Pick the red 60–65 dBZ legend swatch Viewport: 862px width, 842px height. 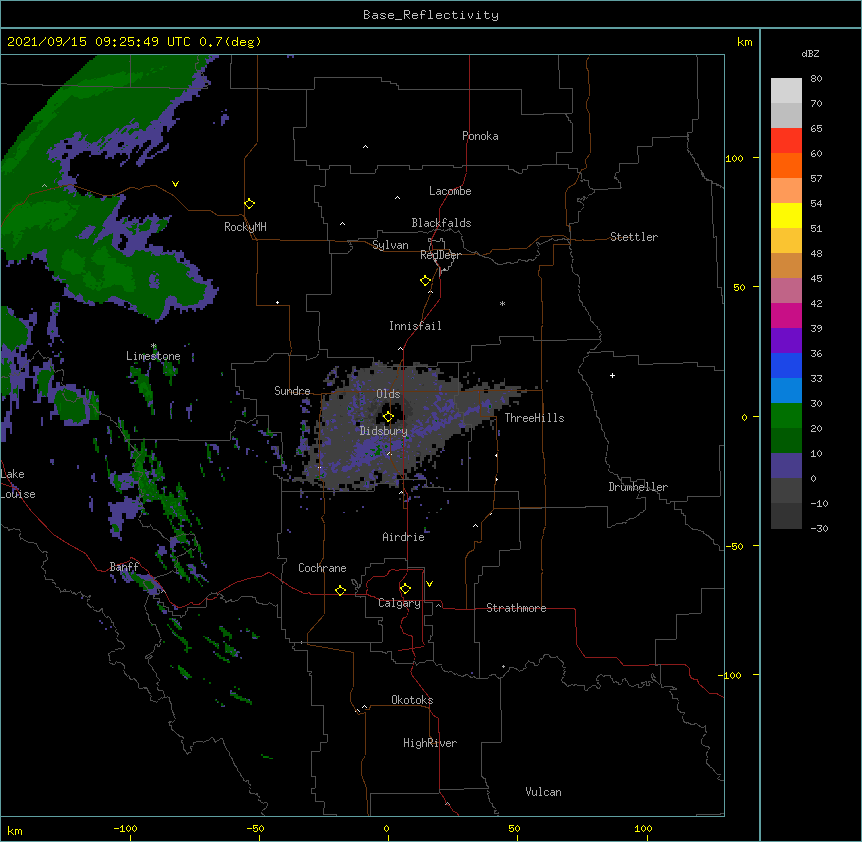point(786,141)
